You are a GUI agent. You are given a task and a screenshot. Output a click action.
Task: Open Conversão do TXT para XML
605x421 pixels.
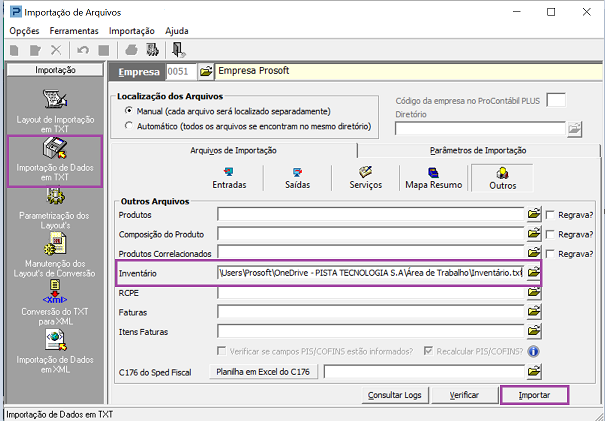point(55,303)
